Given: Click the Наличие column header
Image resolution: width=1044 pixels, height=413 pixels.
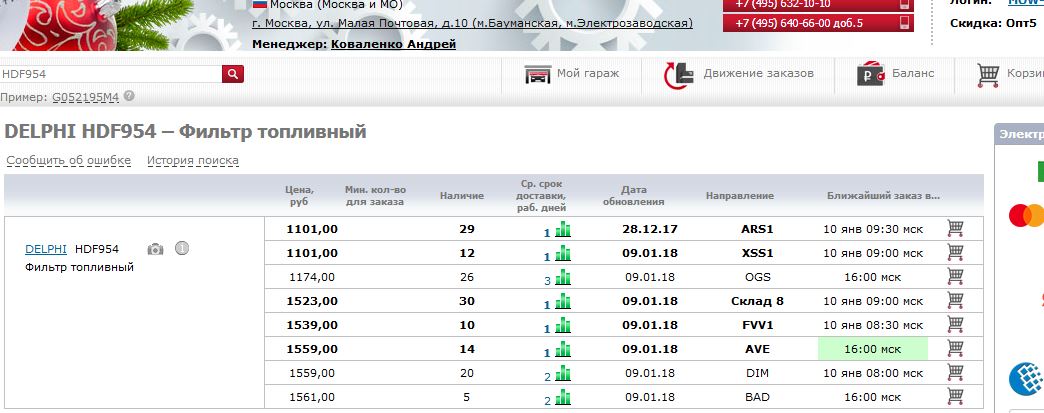Looking at the screenshot, I should pos(462,196).
